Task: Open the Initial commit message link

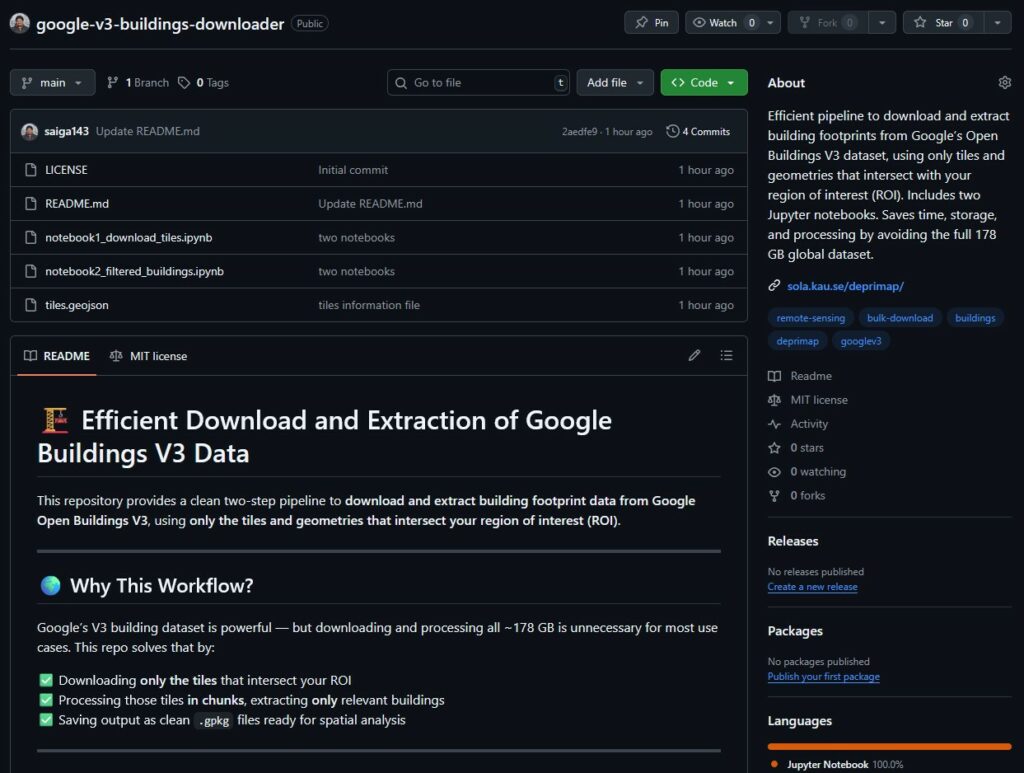Action: pos(353,170)
